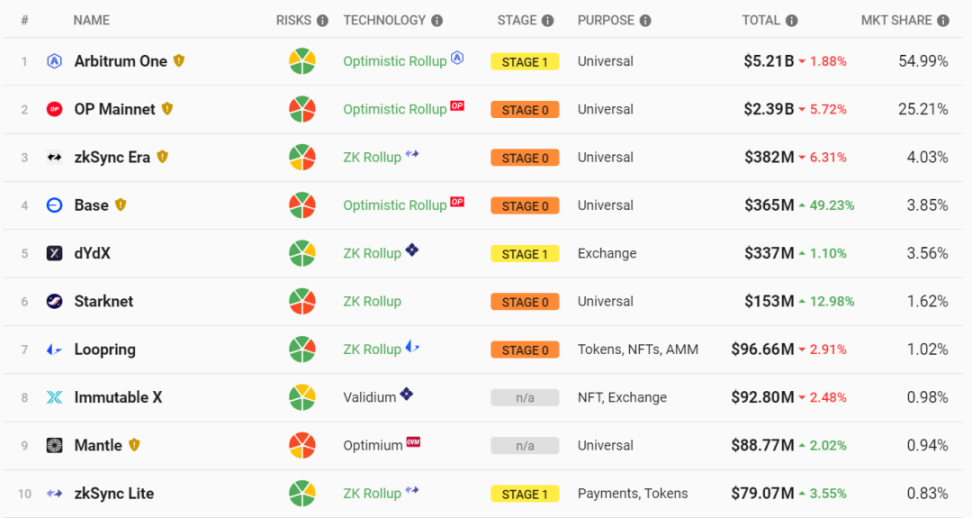This screenshot has width=972, height=518.
Task: Click the Tokens, NFTs, AMM purpose text
Action: click(638, 349)
